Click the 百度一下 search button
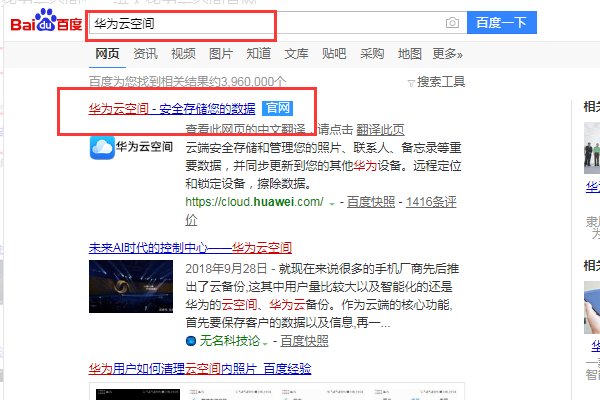 [x=502, y=23]
